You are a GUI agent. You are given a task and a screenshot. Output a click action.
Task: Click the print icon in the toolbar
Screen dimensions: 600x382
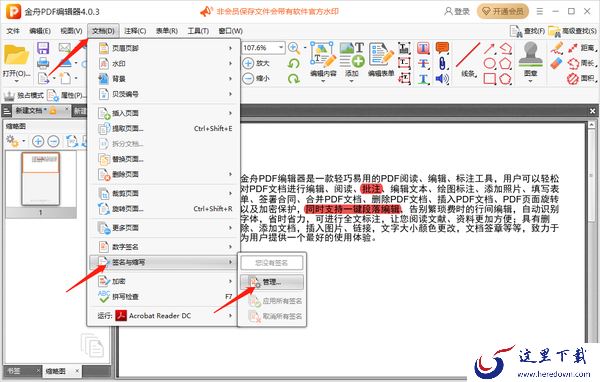[43, 63]
